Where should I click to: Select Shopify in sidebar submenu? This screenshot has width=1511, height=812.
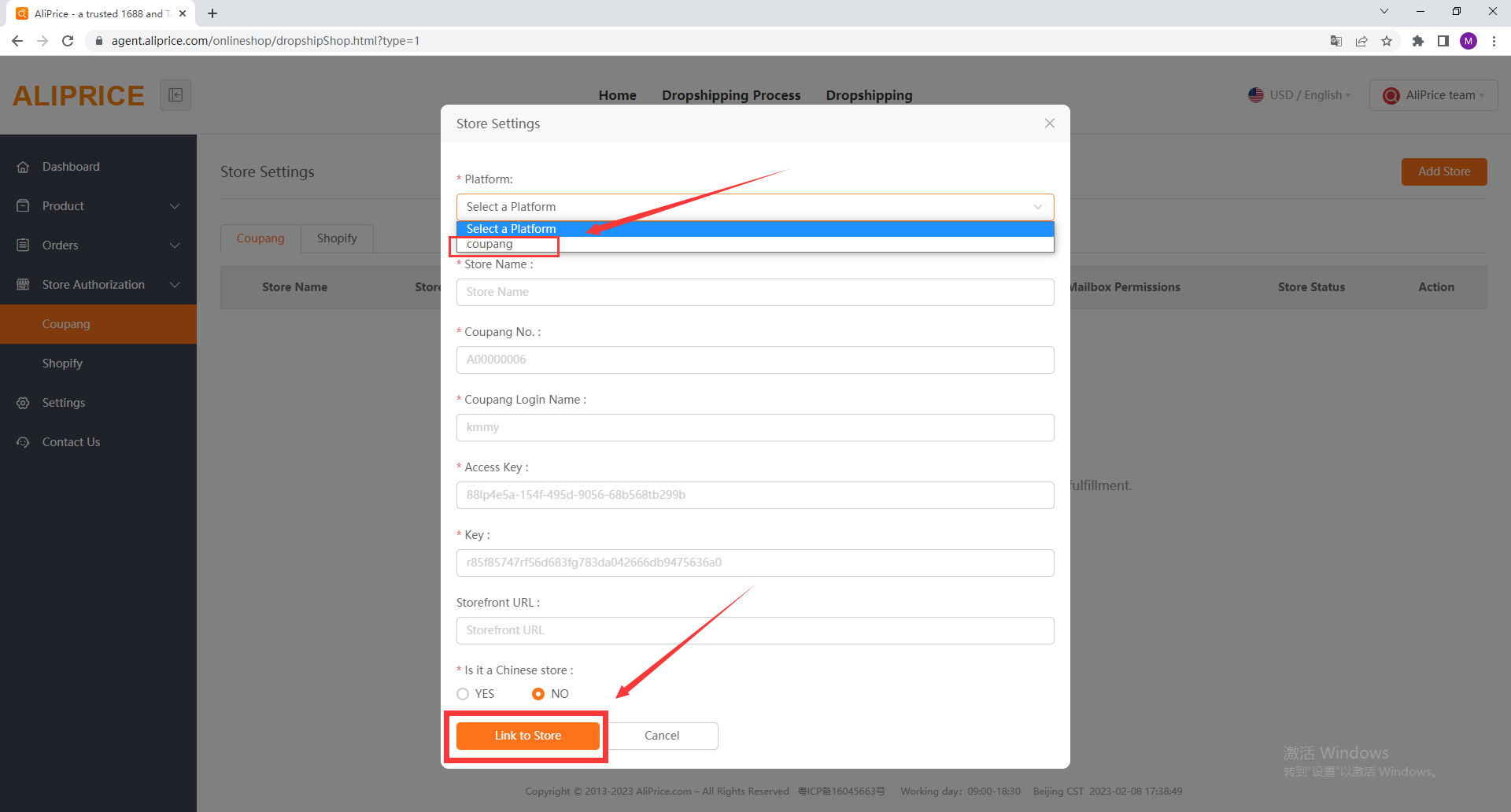click(x=98, y=364)
